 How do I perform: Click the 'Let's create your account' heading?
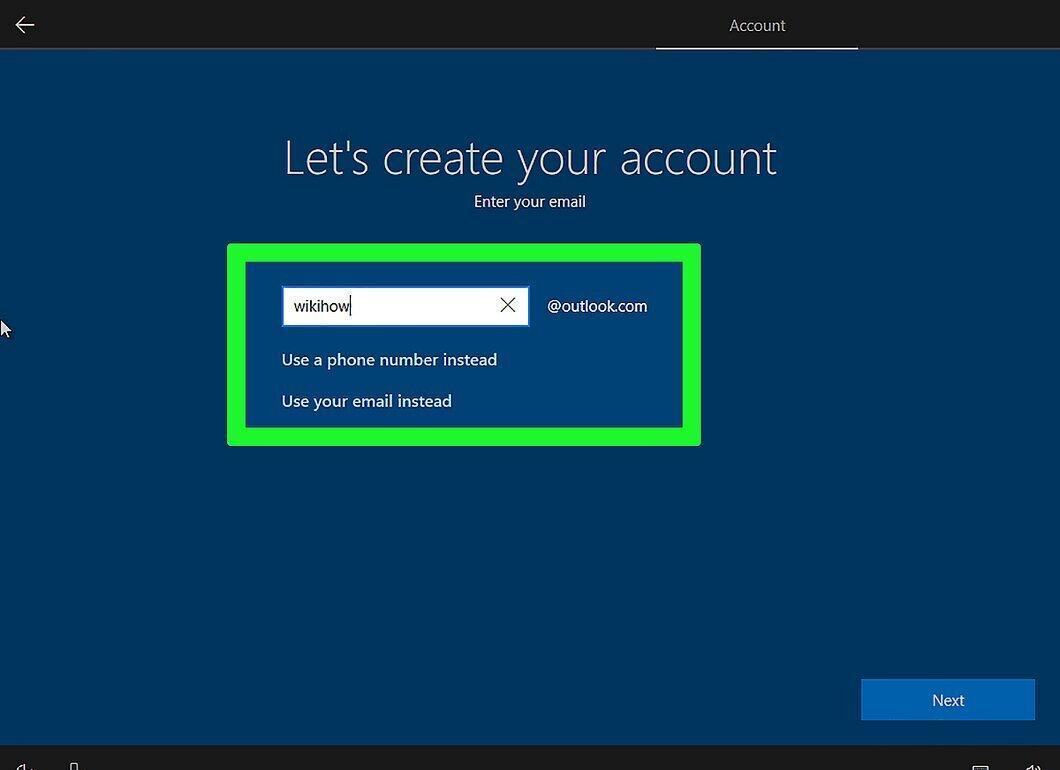tap(530, 160)
